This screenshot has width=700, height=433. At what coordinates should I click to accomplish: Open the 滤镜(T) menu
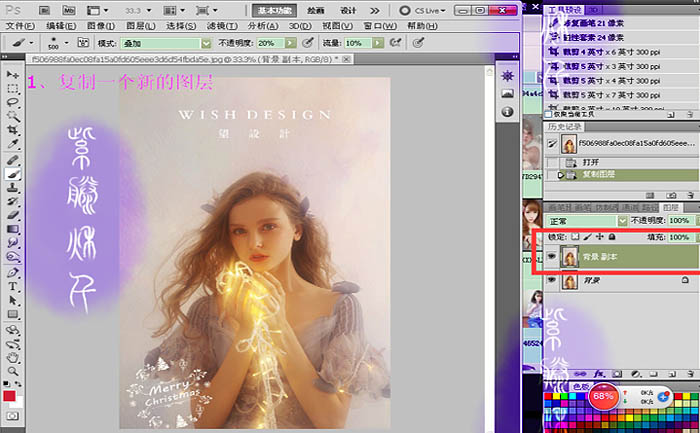tap(222, 26)
